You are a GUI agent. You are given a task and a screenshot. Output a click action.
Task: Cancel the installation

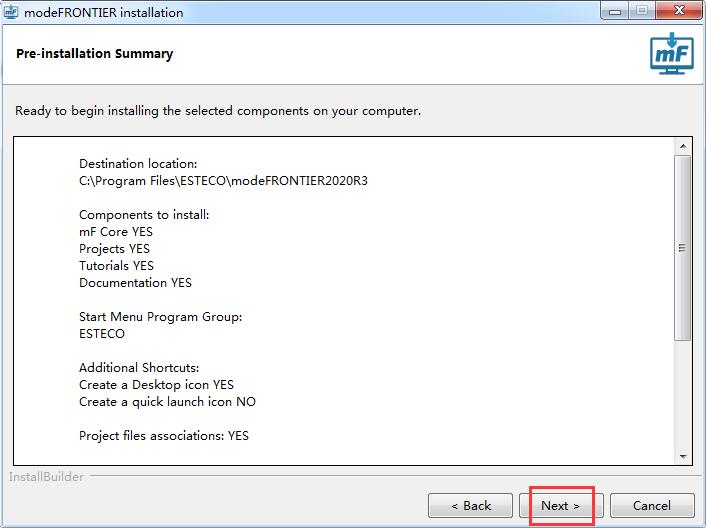click(652, 506)
